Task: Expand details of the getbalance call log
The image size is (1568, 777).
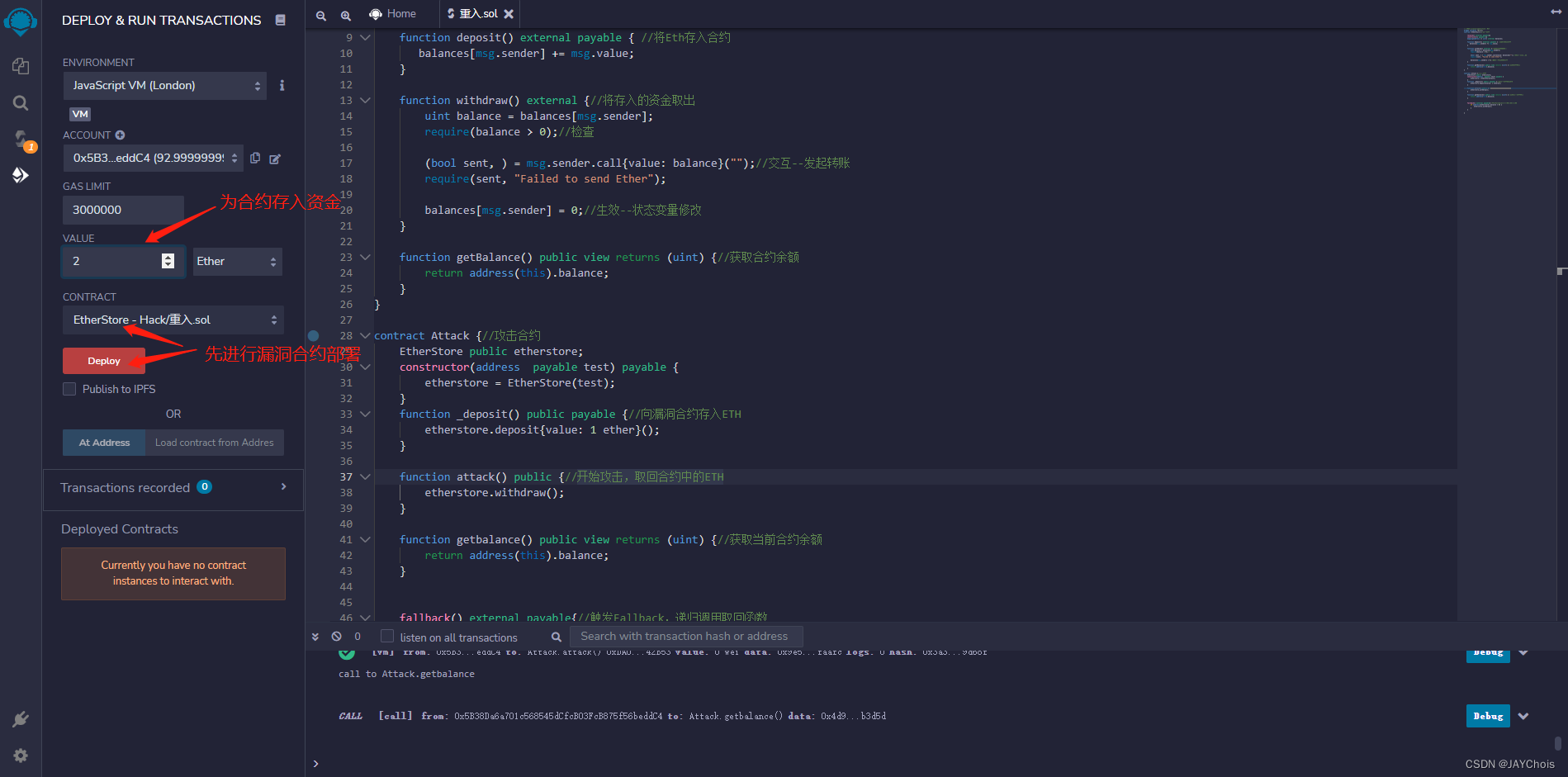Action: click(x=1523, y=716)
